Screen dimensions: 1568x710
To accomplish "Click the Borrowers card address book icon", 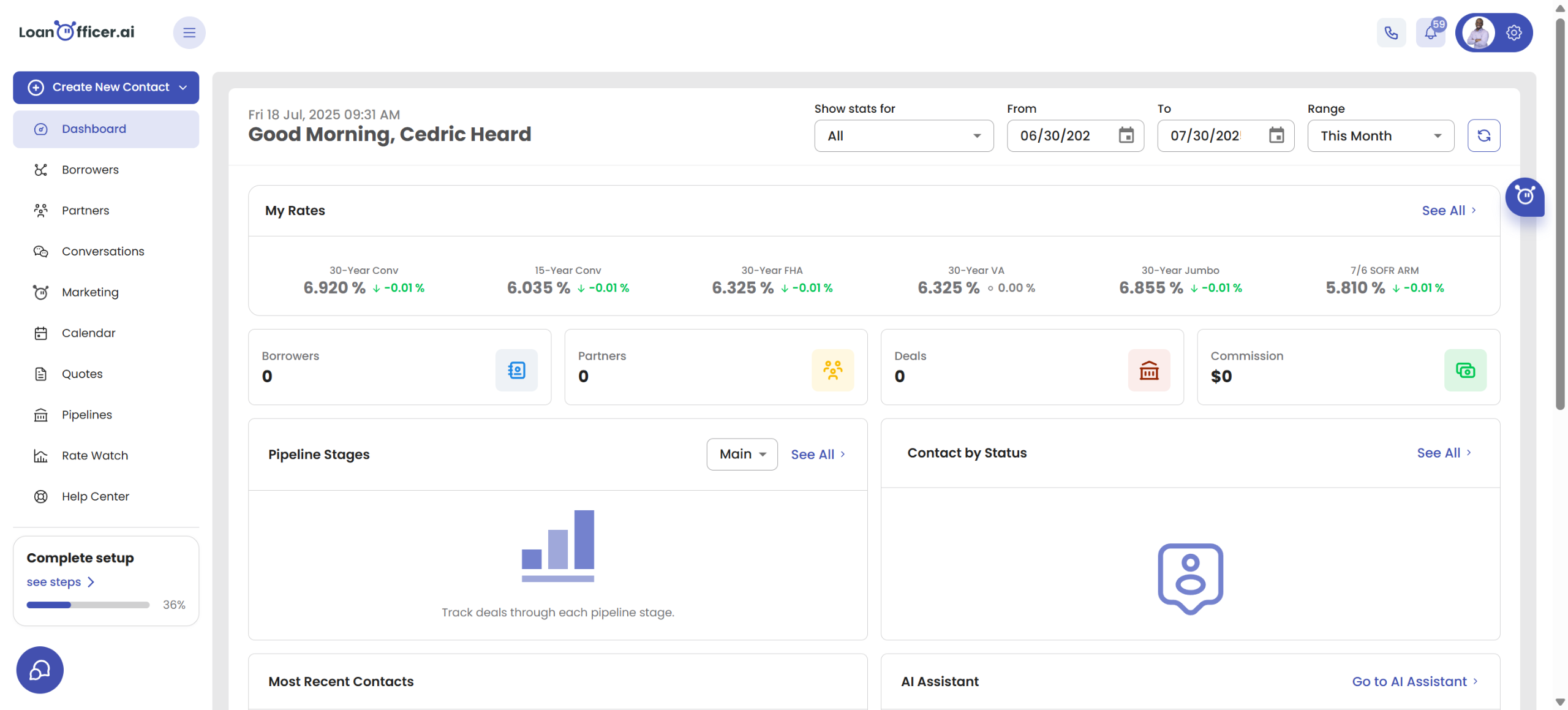I will pyautogui.click(x=516, y=370).
